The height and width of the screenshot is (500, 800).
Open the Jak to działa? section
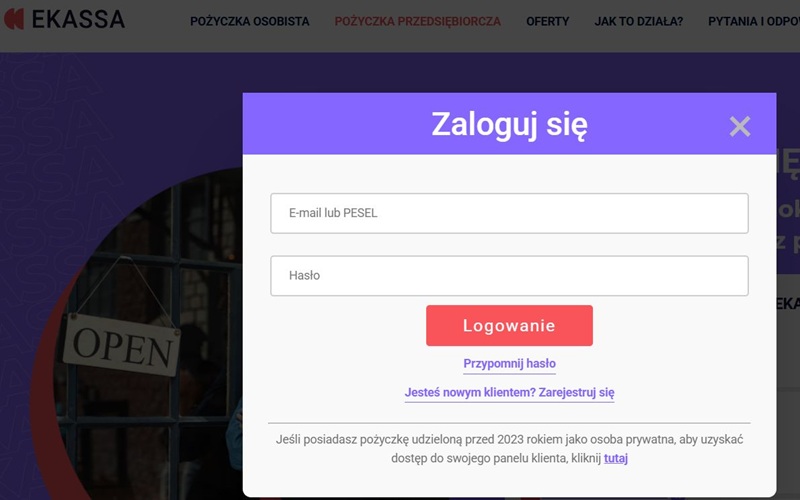coord(638,21)
